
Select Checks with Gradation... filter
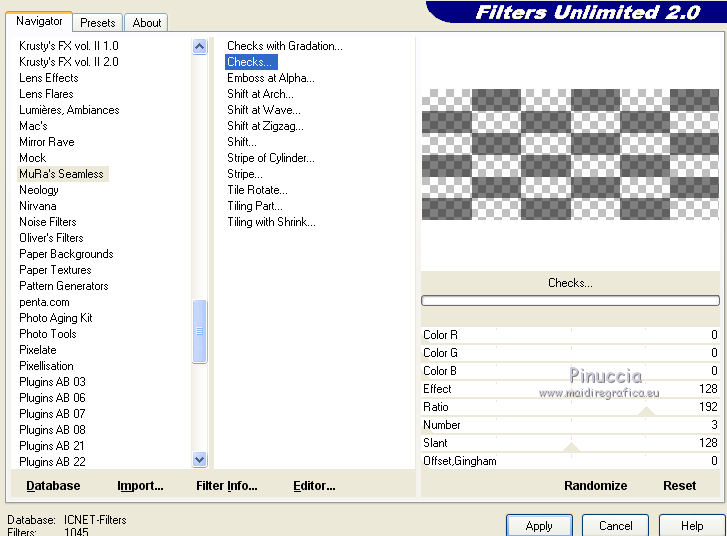click(285, 46)
